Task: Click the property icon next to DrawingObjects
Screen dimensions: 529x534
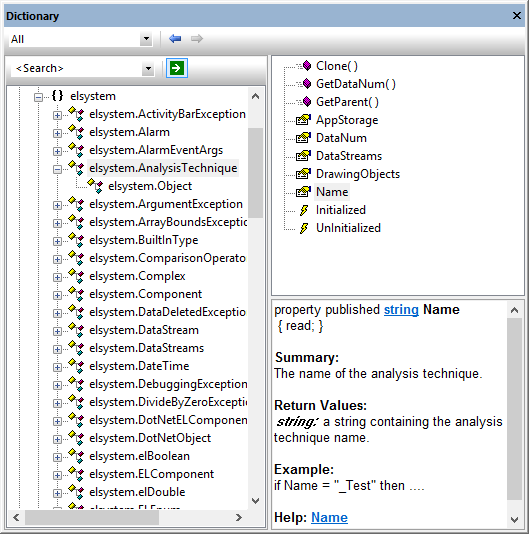Action: tap(303, 173)
